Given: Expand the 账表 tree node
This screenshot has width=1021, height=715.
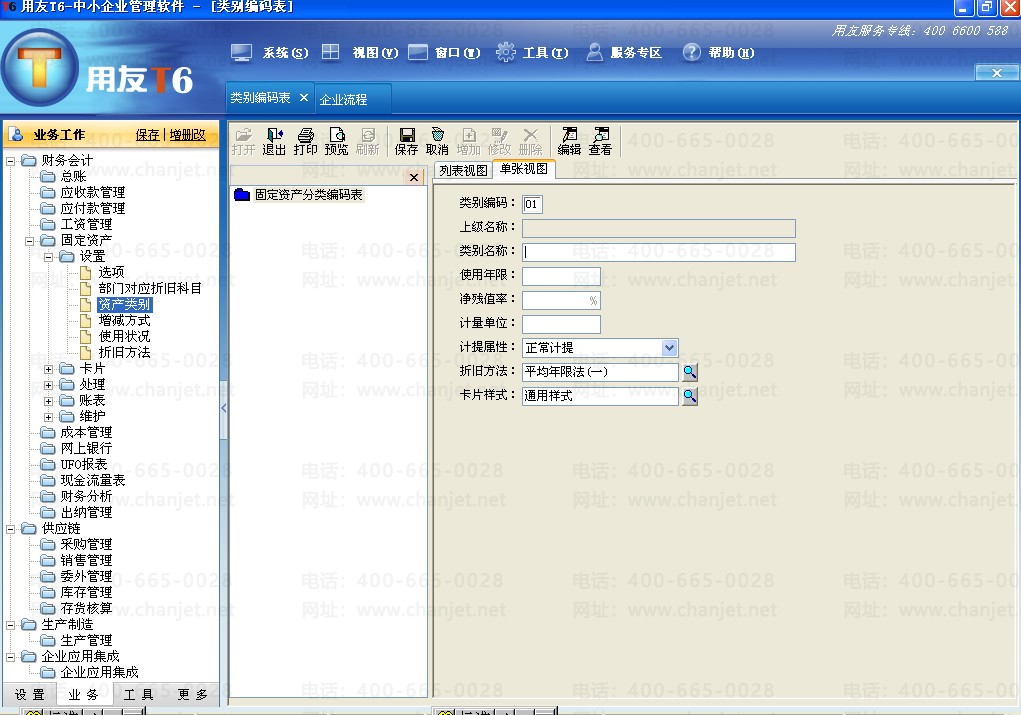Looking at the screenshot, I should pos(48,401).
